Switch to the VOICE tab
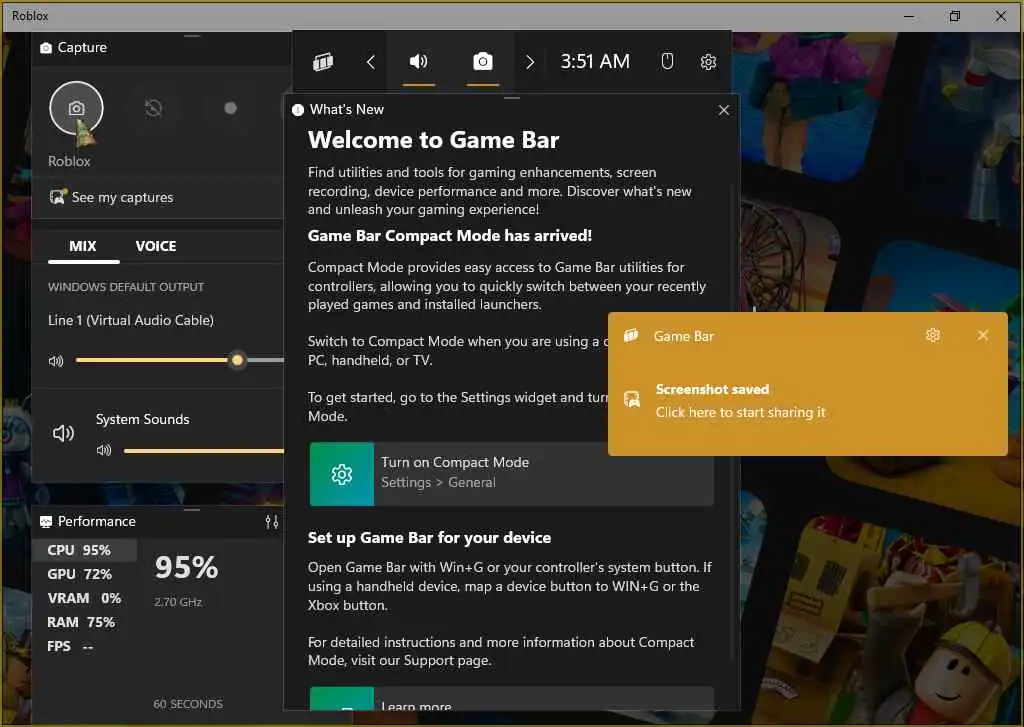The height and width of the screenshot is (727, 1024). coord(156,246)
